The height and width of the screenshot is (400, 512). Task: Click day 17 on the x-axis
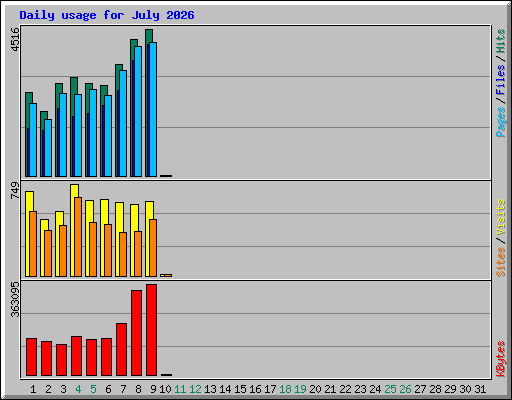270,389
